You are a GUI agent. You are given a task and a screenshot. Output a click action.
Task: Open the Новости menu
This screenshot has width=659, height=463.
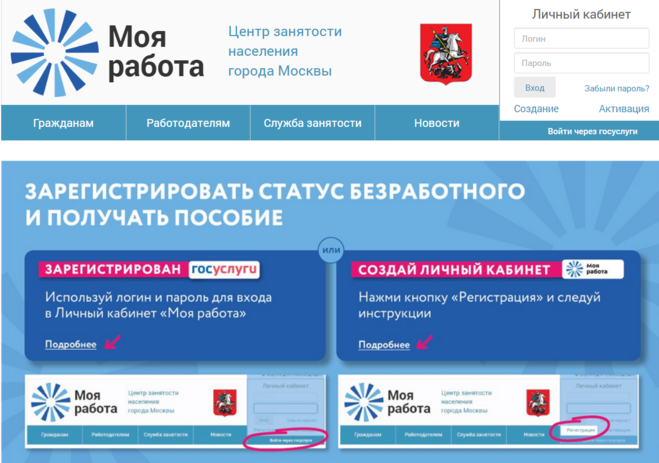[437, 123]
